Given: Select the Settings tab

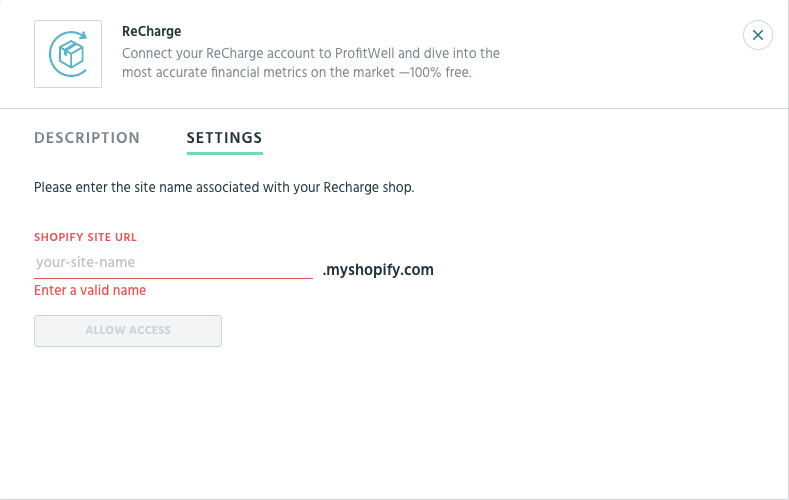Looking at the screenshot, I should click(x=224, y=138).
